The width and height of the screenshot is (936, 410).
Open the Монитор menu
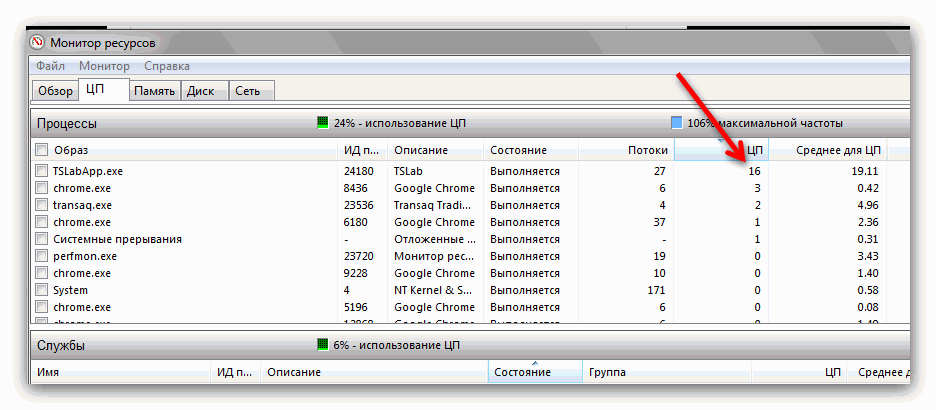click(104, 66)
